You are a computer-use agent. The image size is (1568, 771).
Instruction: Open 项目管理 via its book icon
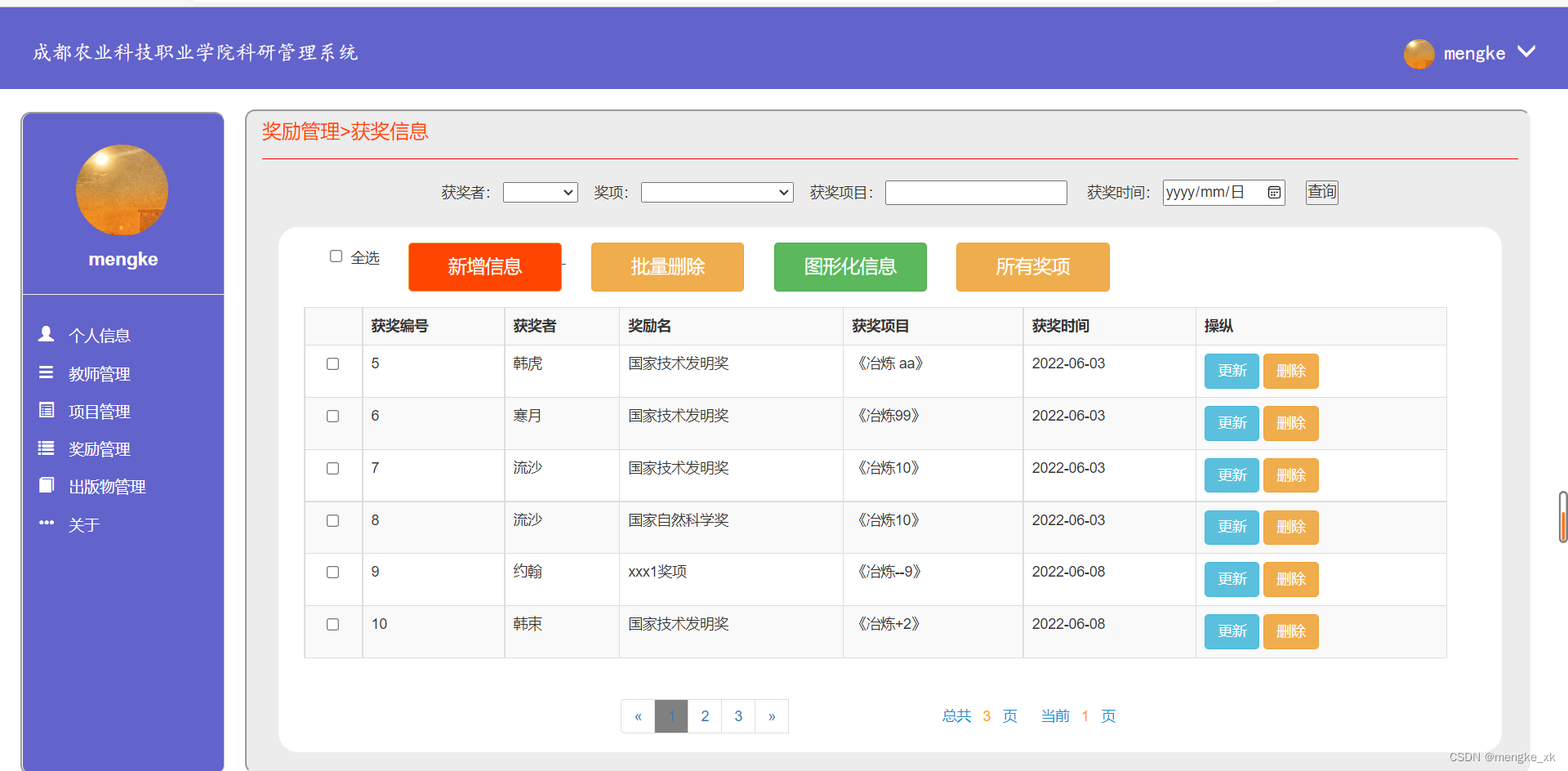pyautogui.click(x=46, y=411)
